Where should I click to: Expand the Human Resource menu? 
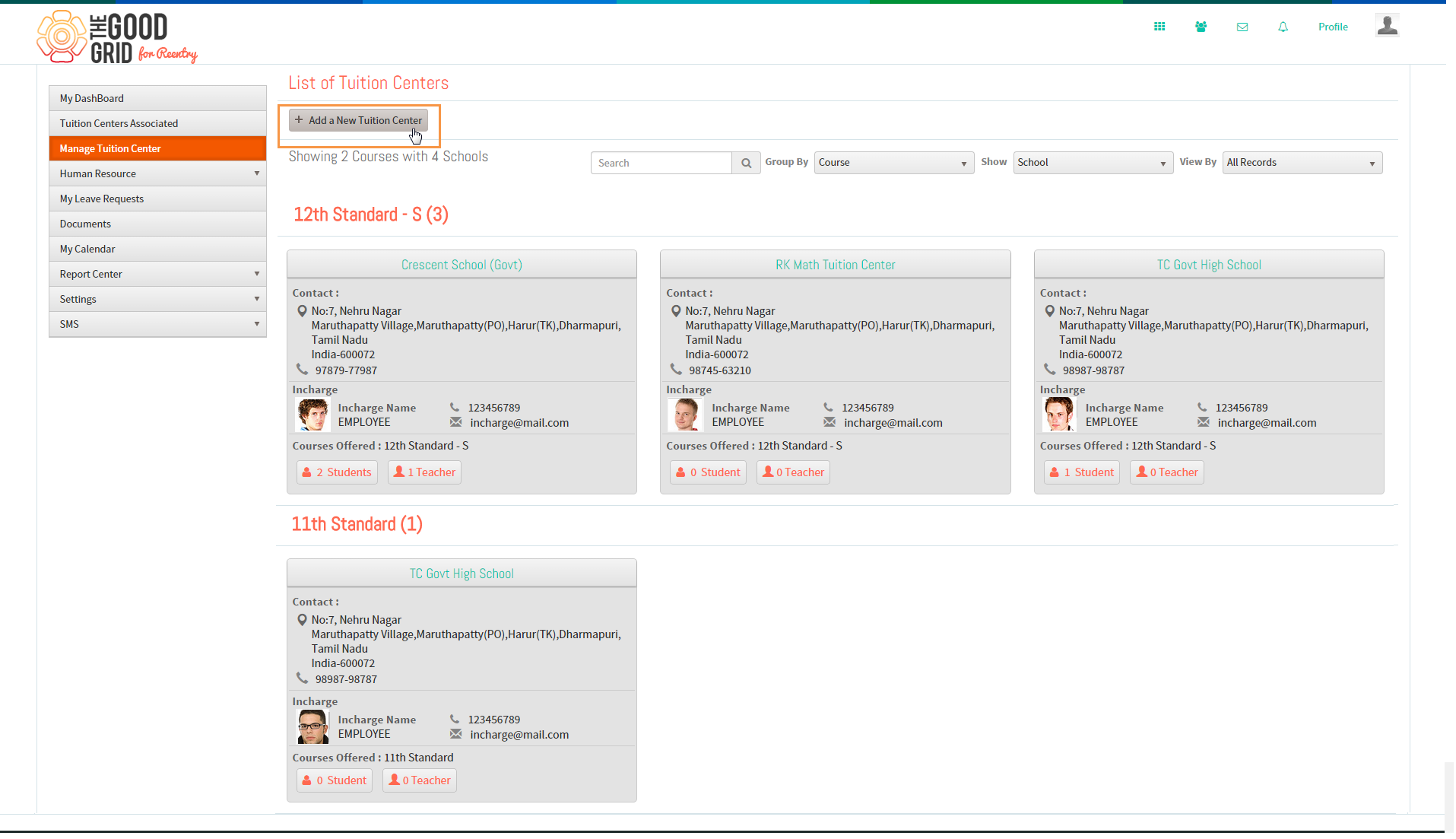coord(157,173)
